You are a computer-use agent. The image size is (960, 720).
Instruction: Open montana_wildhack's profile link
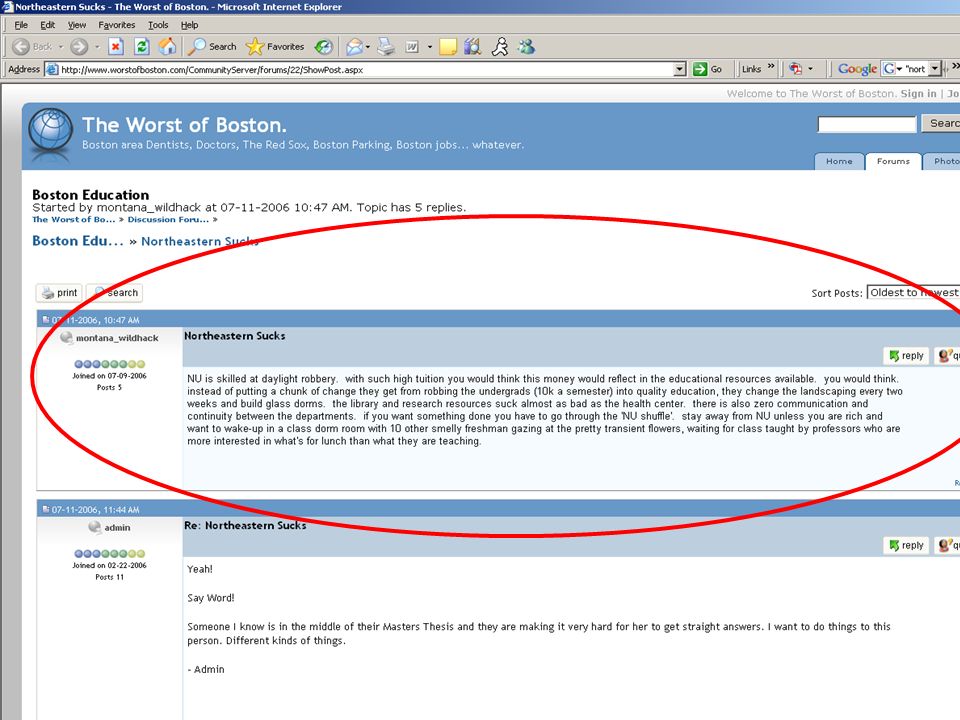(117, 338)
